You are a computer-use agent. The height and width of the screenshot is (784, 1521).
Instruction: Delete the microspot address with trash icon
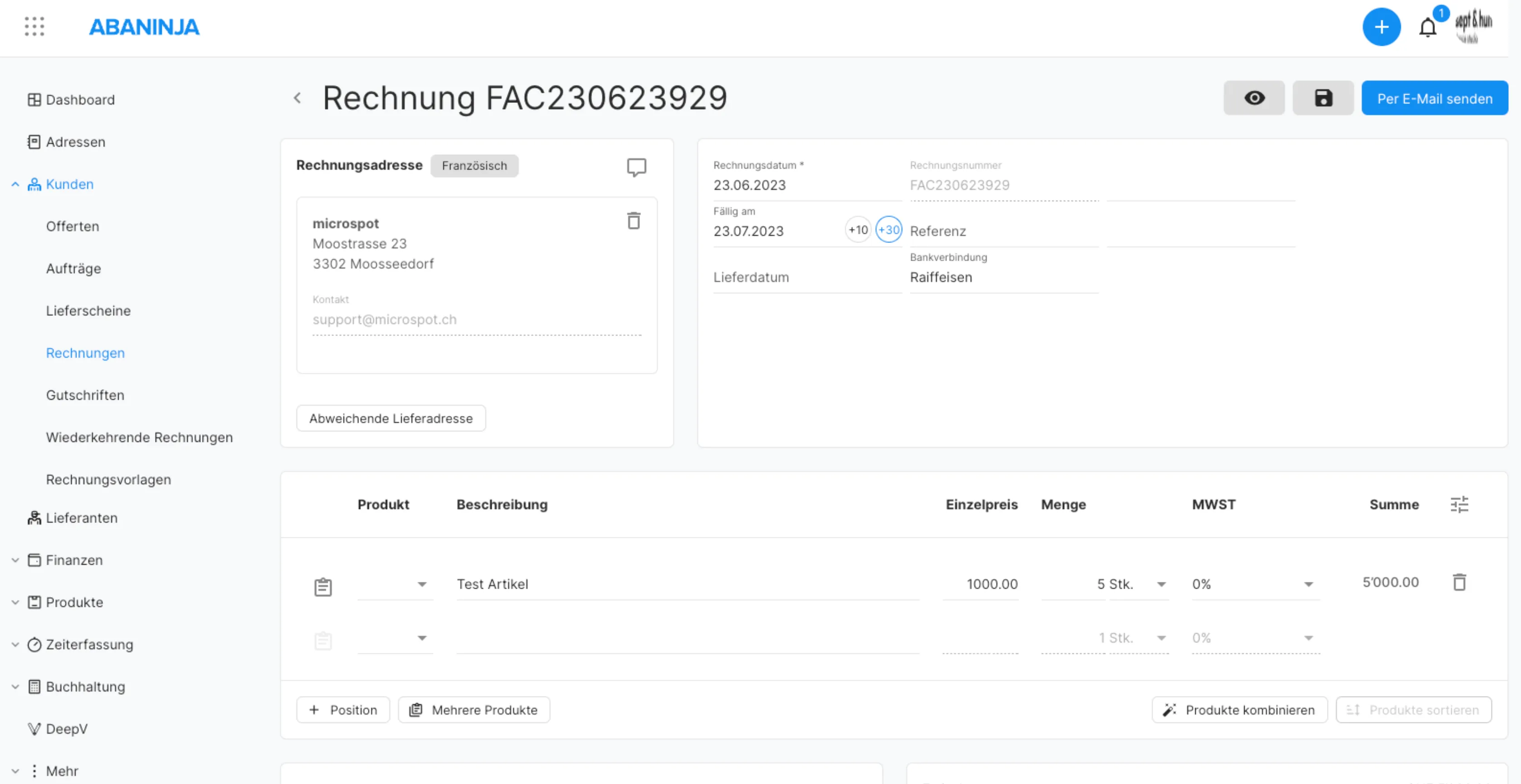click(634, 221)
